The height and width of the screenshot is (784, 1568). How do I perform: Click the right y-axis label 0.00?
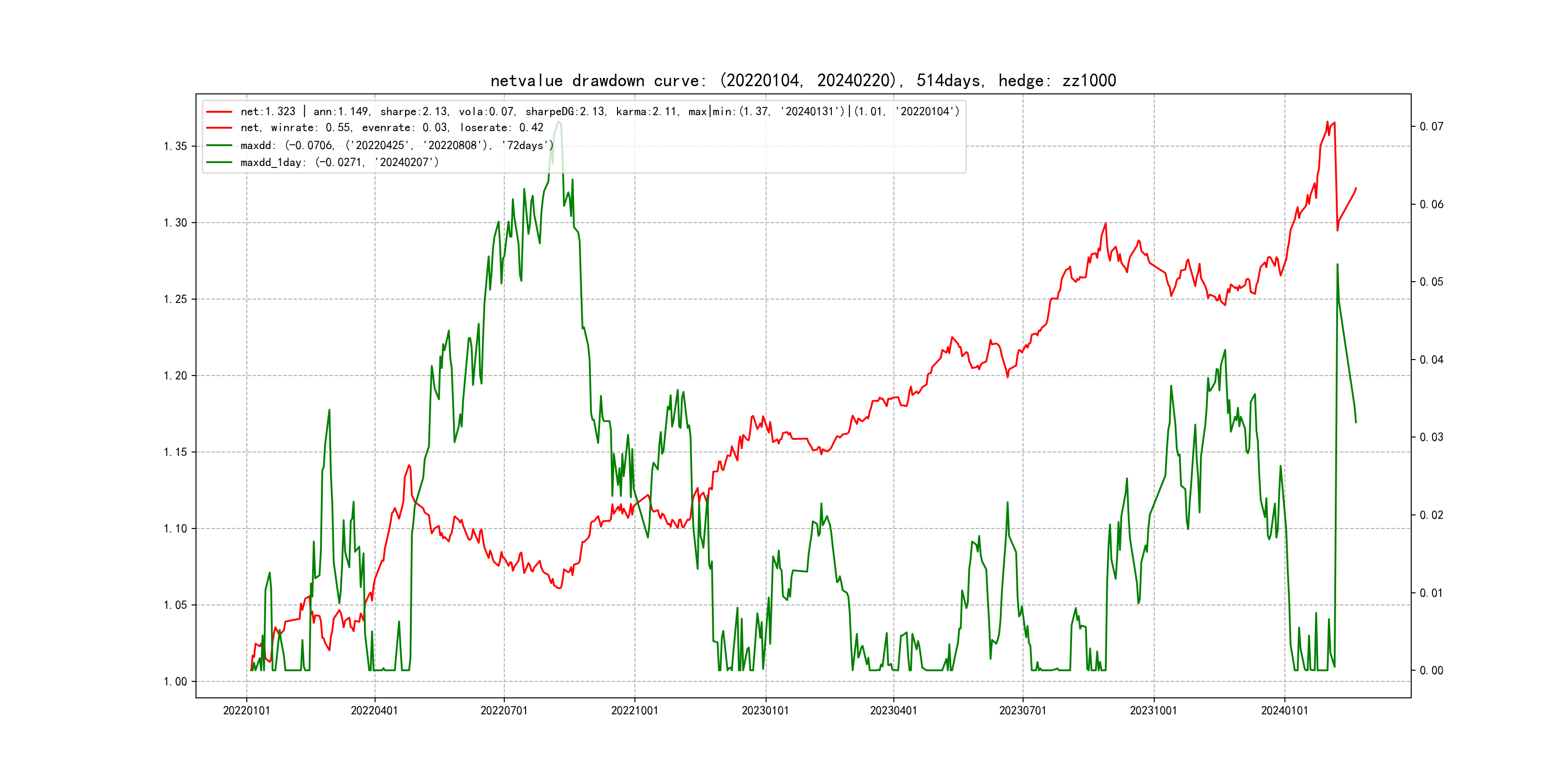1431,670
